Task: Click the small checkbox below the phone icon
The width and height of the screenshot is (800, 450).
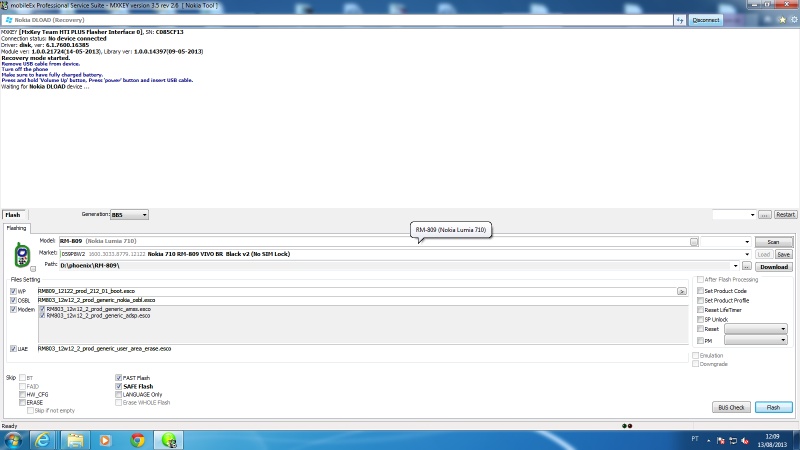Action: pos(33,269)
